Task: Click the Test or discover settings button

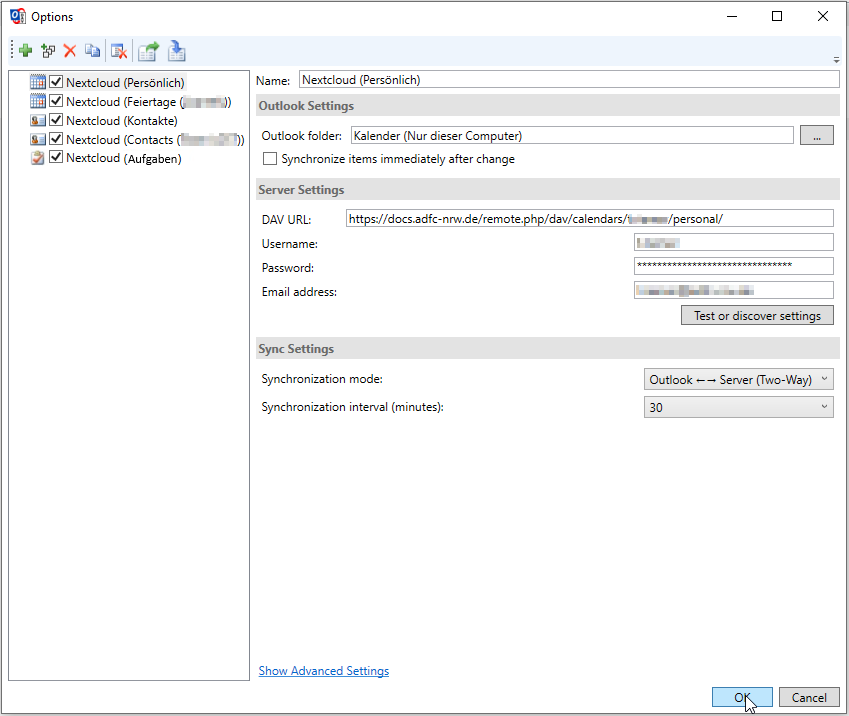Action: coord(757,316)
